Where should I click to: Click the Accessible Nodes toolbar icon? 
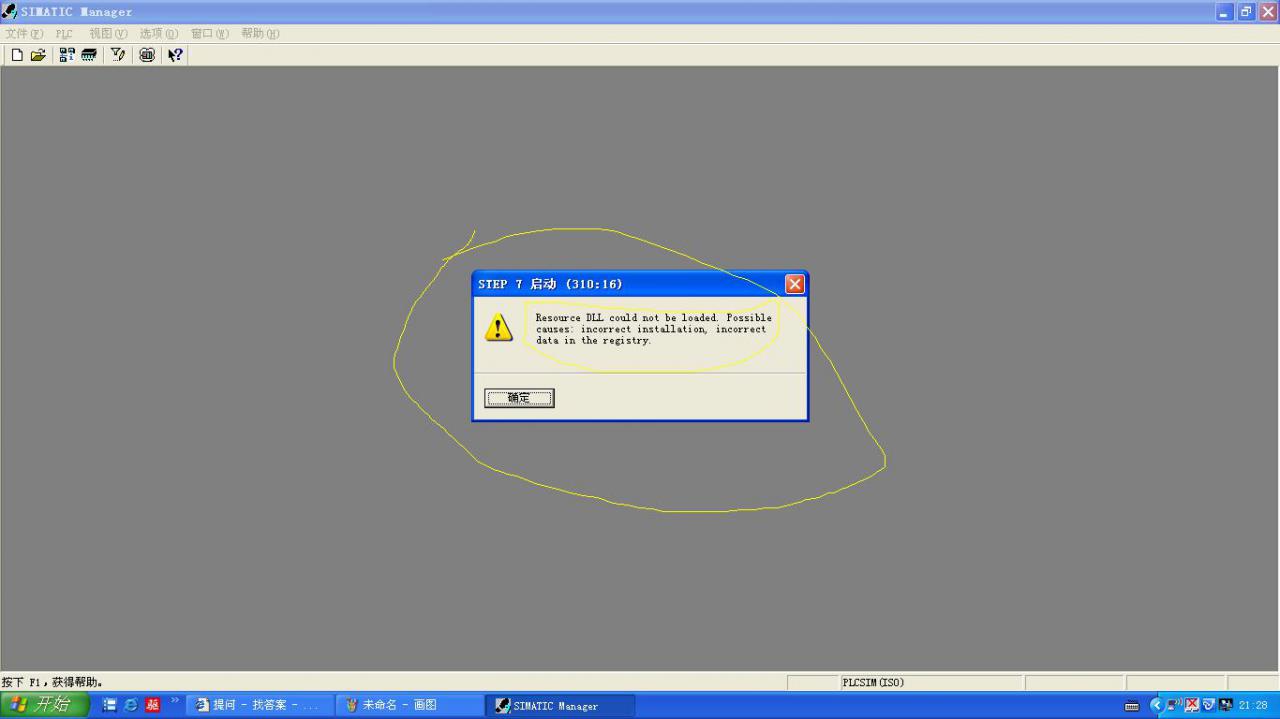pos(67,55)
